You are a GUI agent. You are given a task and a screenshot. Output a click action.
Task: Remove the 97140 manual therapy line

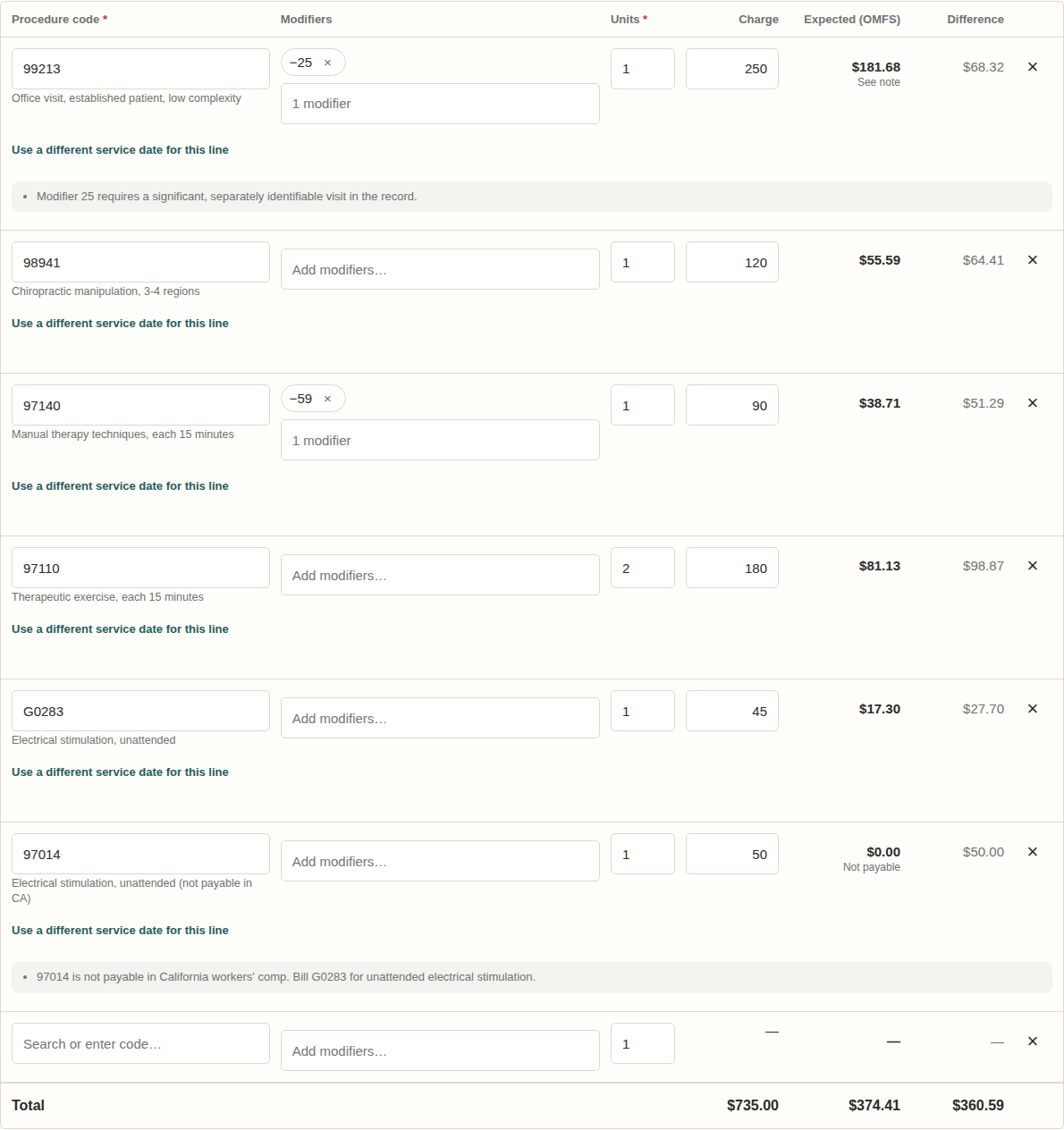point(1033,403)
